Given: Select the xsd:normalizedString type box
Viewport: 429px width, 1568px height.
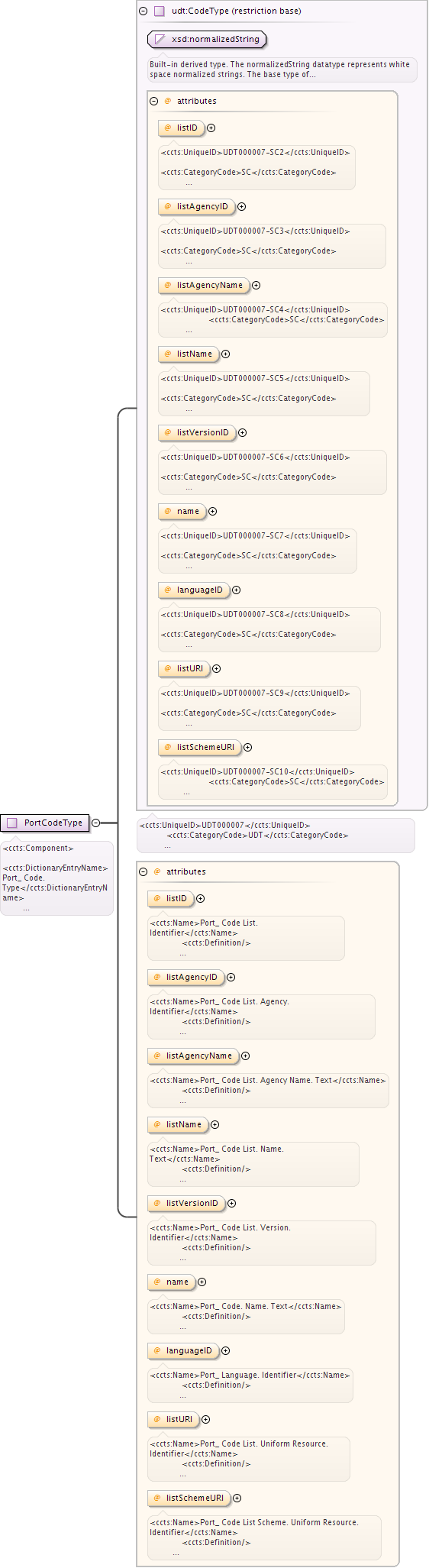Looking at the screenshot, I should point(207,39).
